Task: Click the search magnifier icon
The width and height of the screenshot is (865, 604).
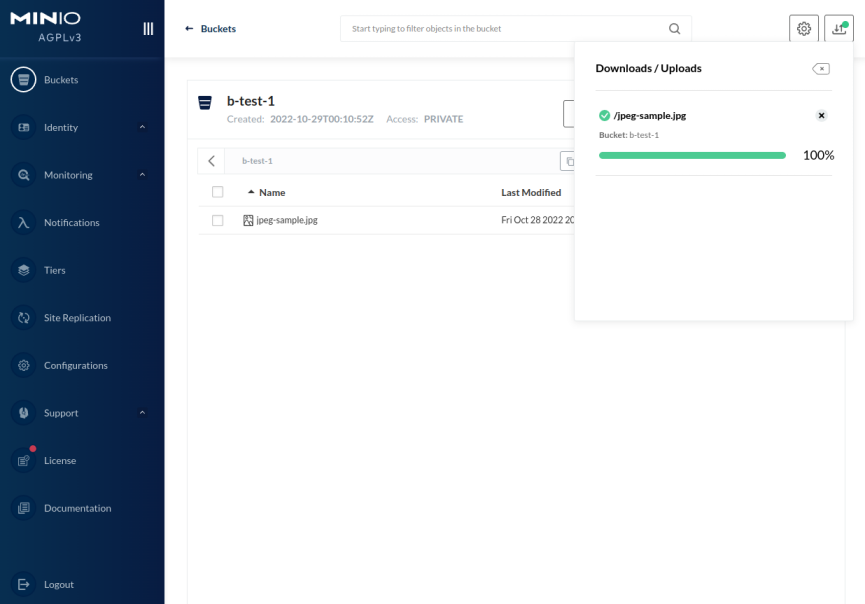Action: pyautogui.click(x=675, y=29)
